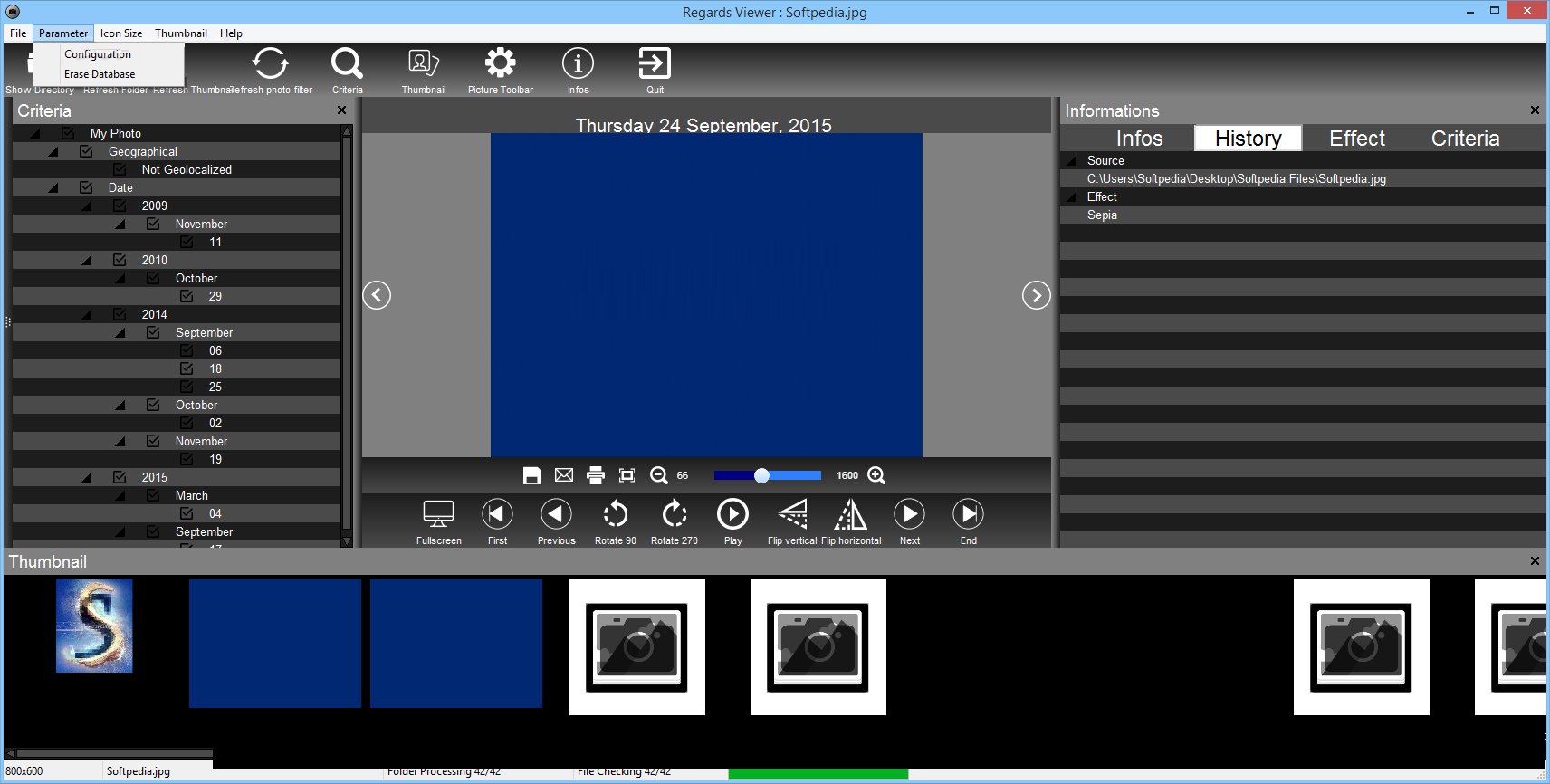
Task: Click the Flip vertical icon
Action: point(792,514)
